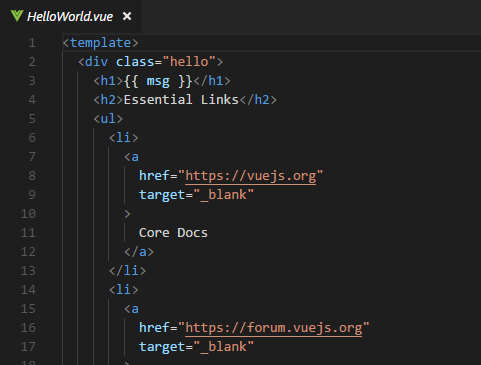Click the closing </h2> tag
The image size is (481, 365).
pos(258,100)
